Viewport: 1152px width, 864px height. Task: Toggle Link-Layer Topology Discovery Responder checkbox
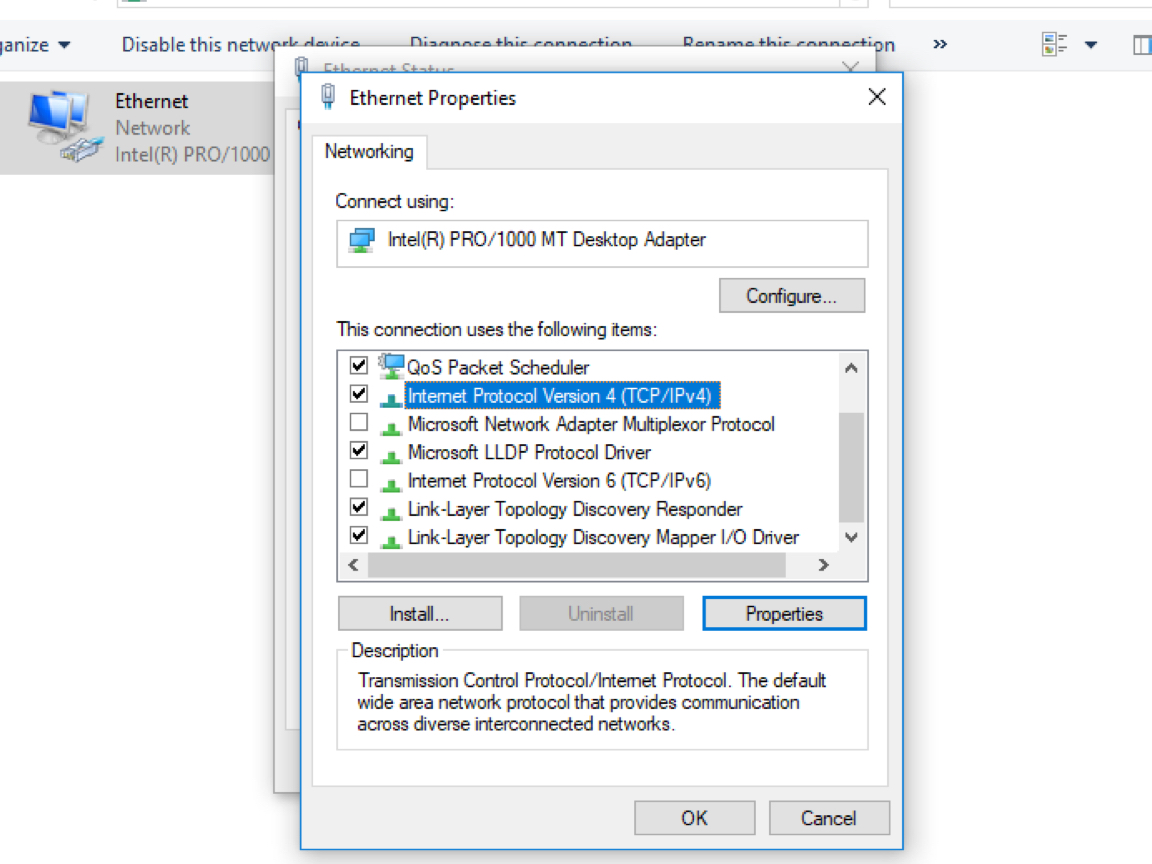[359, 507]
